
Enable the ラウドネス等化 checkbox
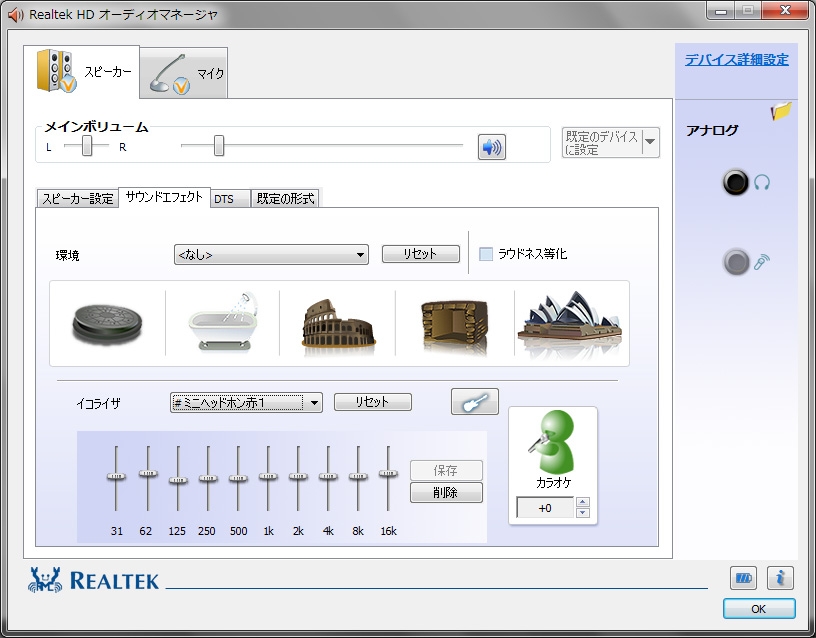(486, 254)
